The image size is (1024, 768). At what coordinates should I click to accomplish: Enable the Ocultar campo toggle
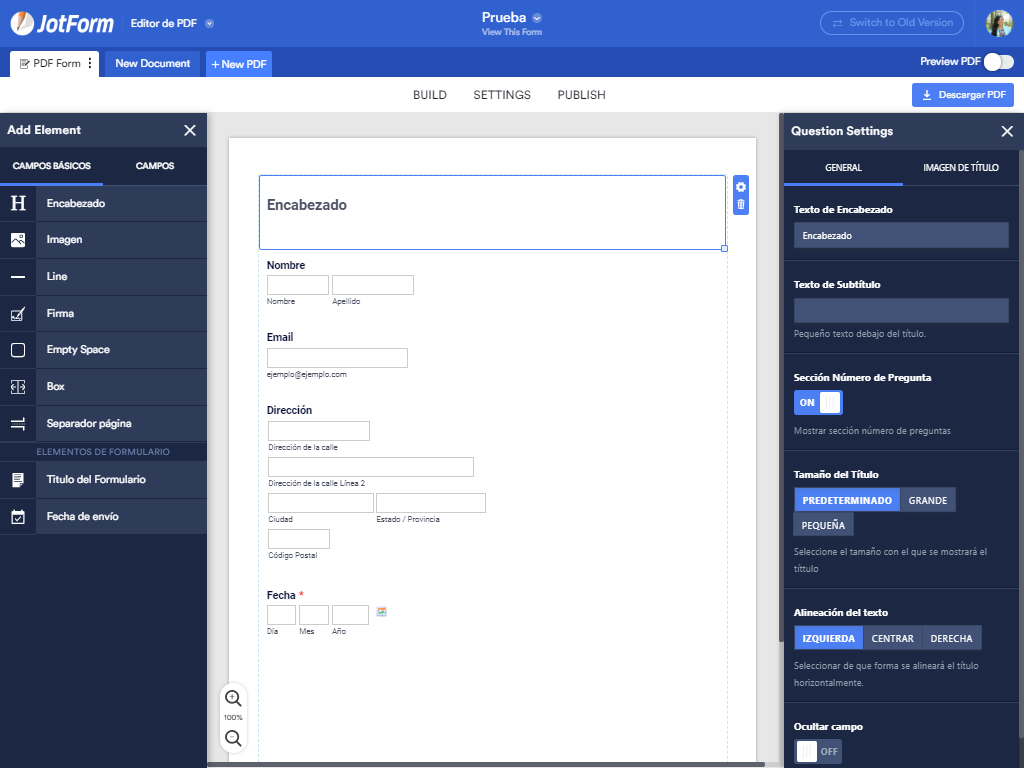coord(818,751)
